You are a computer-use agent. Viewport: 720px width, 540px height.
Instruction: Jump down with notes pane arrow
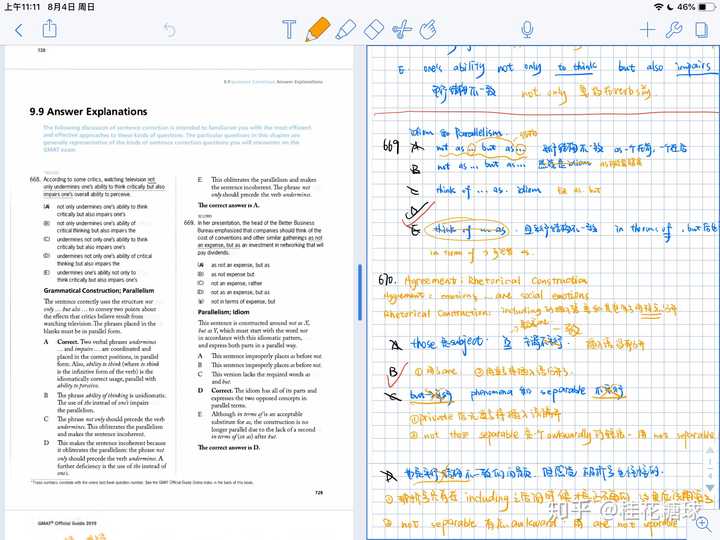pyautogui.click(x=710, y=487)
